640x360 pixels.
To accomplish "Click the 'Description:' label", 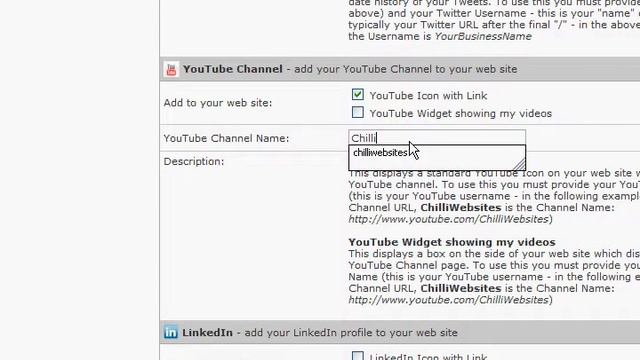I will pos(194,162).
